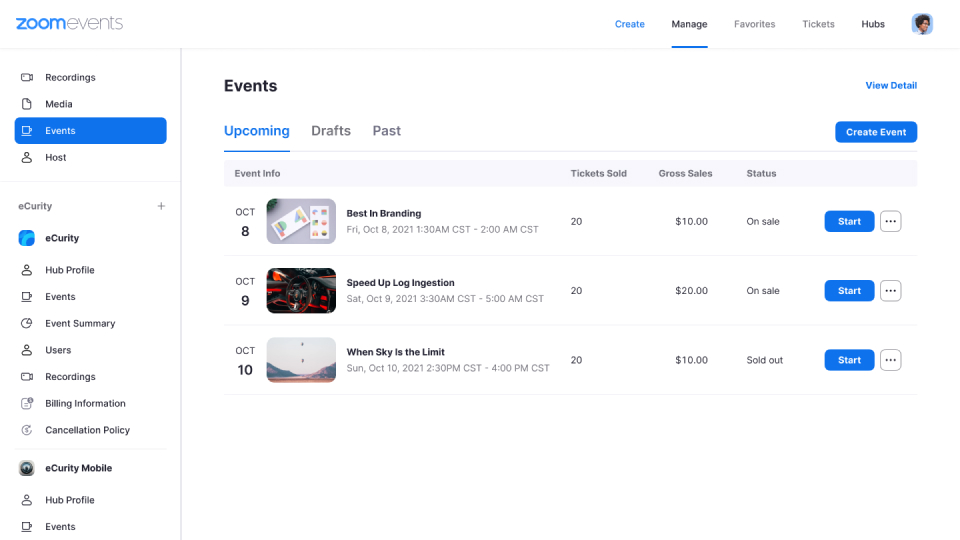Image resolution: width=960 pixels, height=540 pixels.
Task: Expand options menu for When Sky Is the Limit
Action: point(890,360)
